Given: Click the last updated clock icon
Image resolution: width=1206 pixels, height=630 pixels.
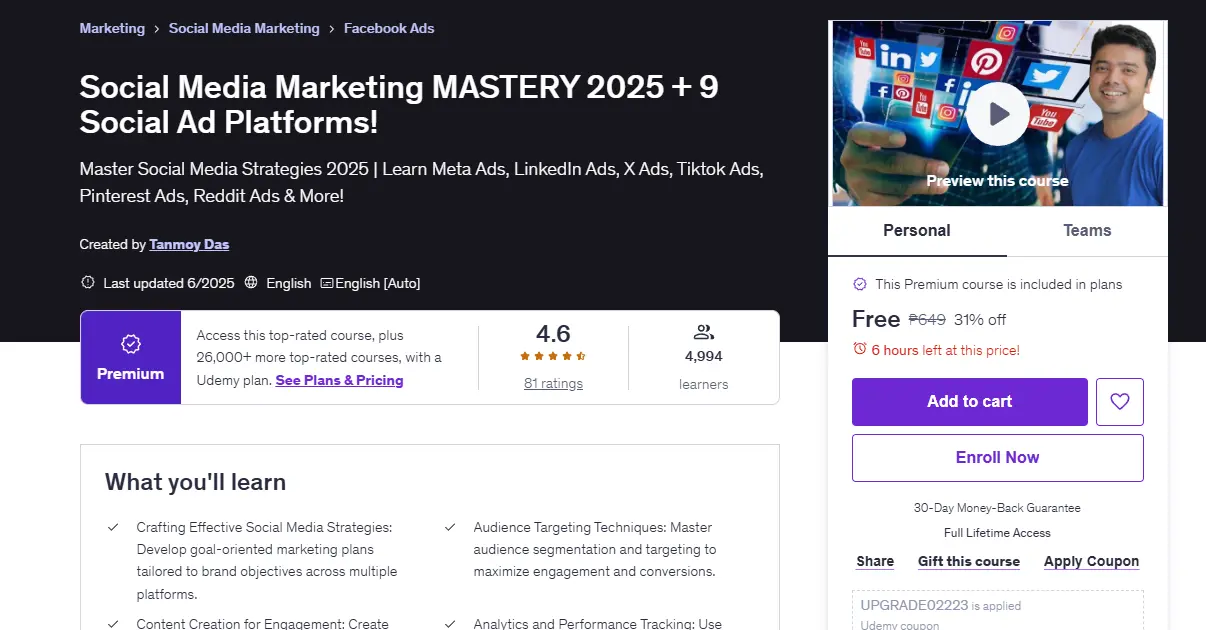Looking at the screenshot, I should pos(88,283).
